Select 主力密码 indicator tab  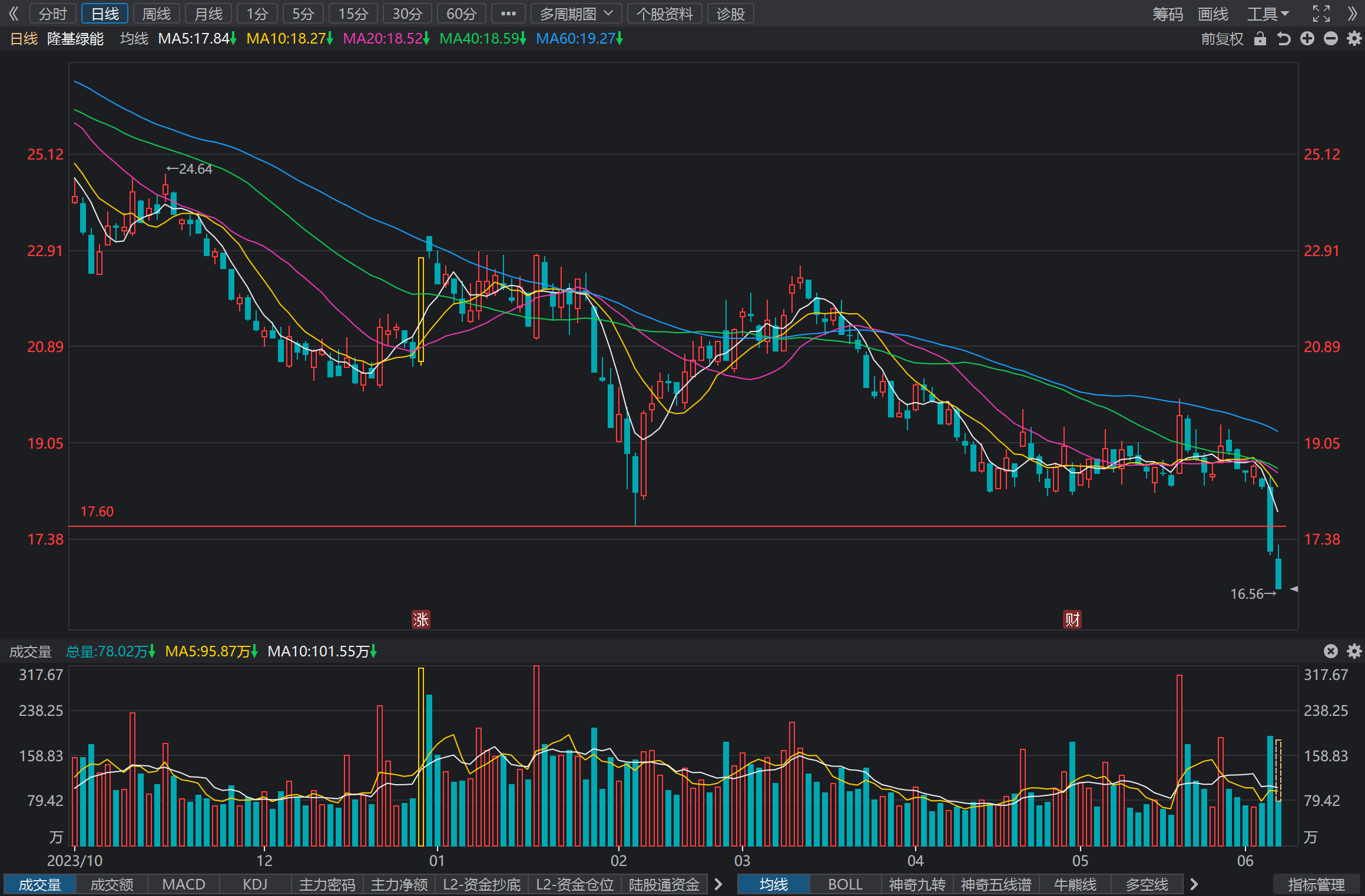pos(327,884)
